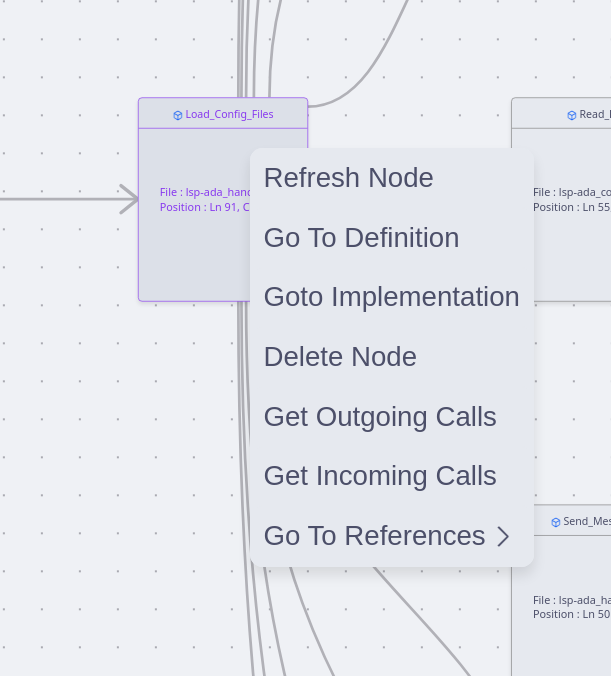Click the Load_Config_Files cube icon
This screenshot has height=676, width=611.
tap(178, 115)
